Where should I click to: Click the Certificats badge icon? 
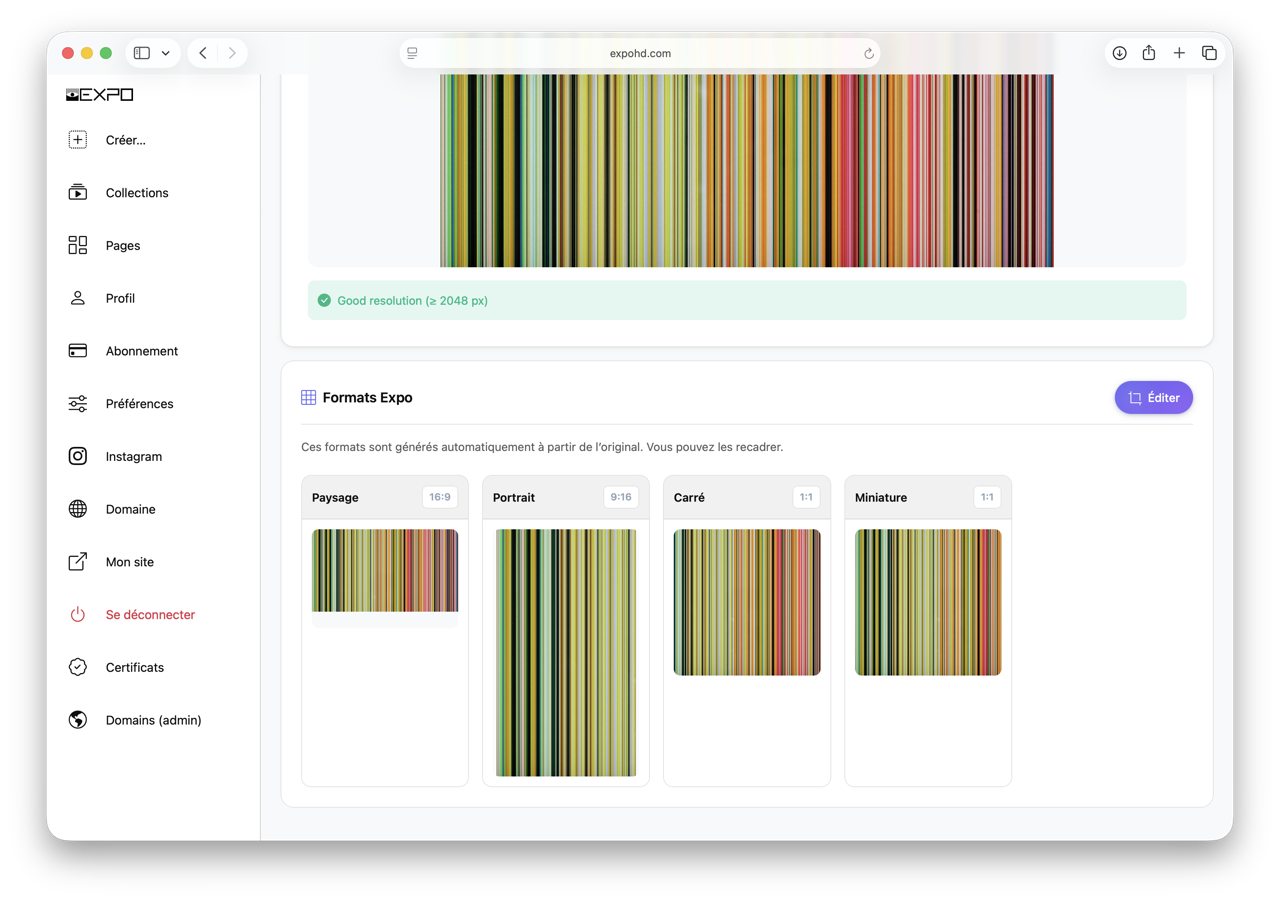78,667
